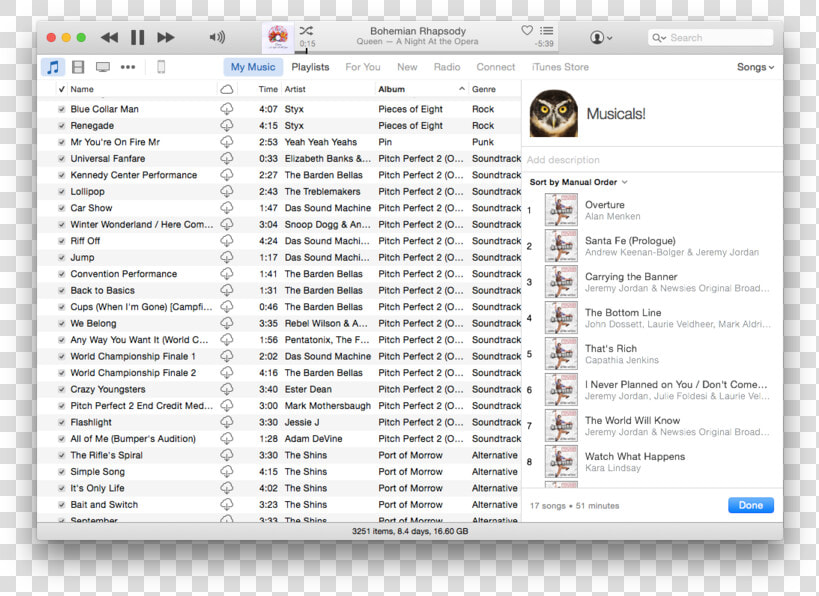Click the Musicals! playlist owl artwork

554,113
